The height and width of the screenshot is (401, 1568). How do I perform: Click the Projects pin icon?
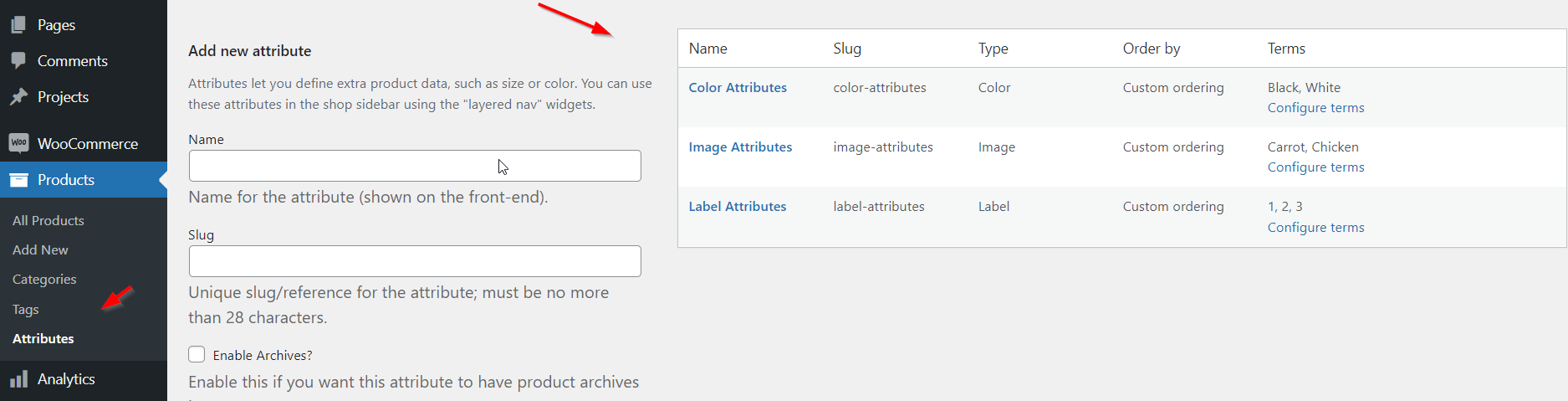pos(18,97)
